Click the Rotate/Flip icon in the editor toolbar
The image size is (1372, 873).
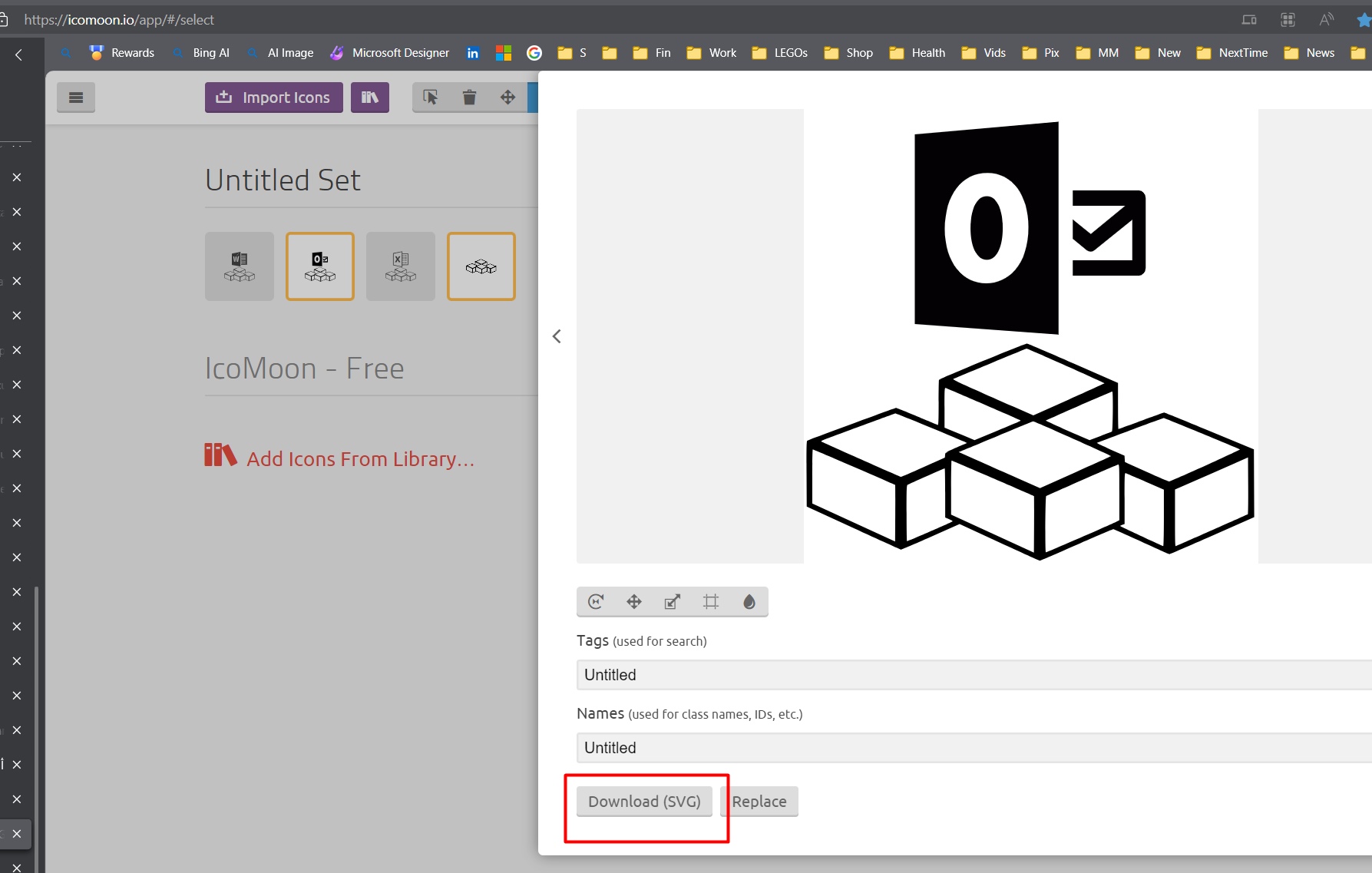pyautogui.click(x=596, y=602)
